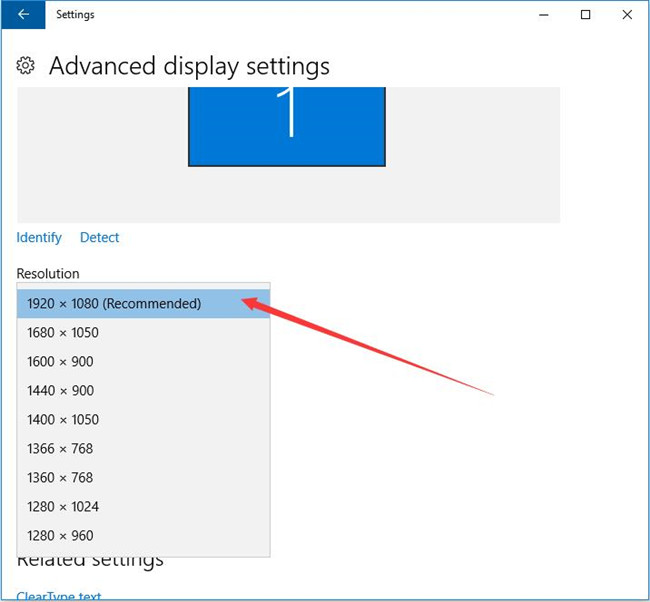650x602 pixels.
Task: Click the Identify link
Action: point(39,238)
